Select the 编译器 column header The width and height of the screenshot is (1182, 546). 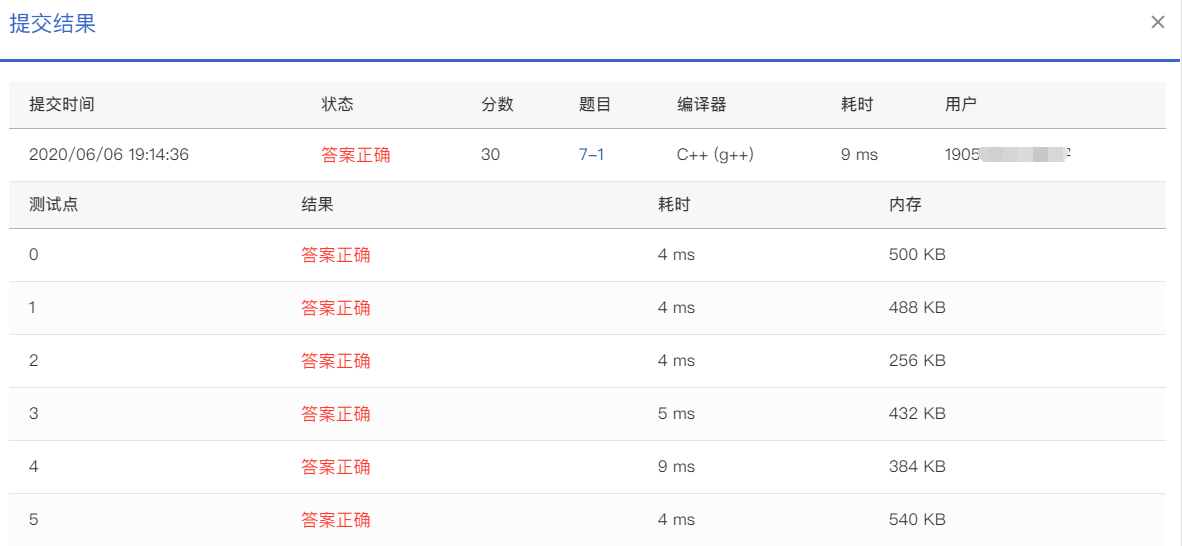(701, 105)
